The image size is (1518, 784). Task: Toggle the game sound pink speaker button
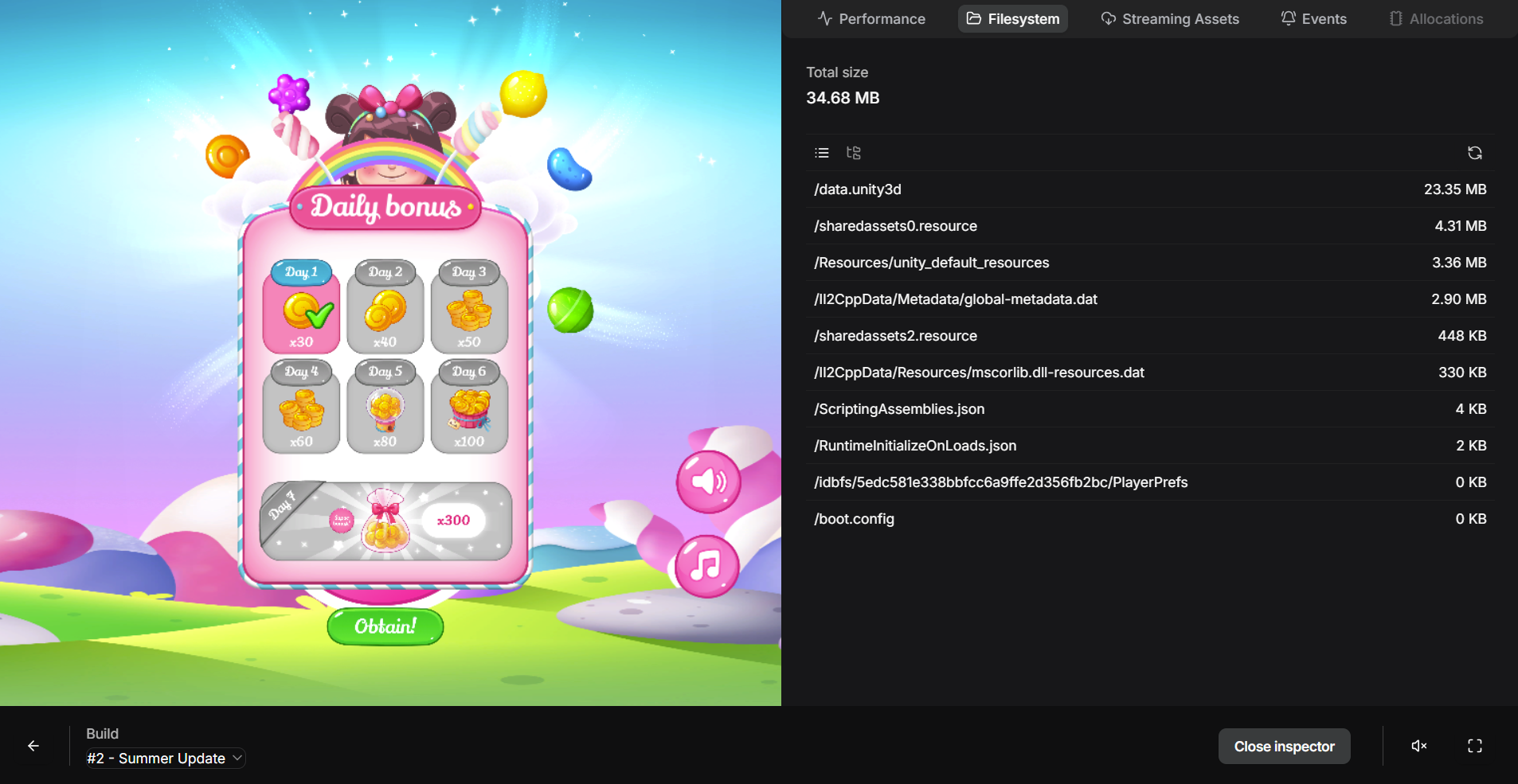coord(708,482)
